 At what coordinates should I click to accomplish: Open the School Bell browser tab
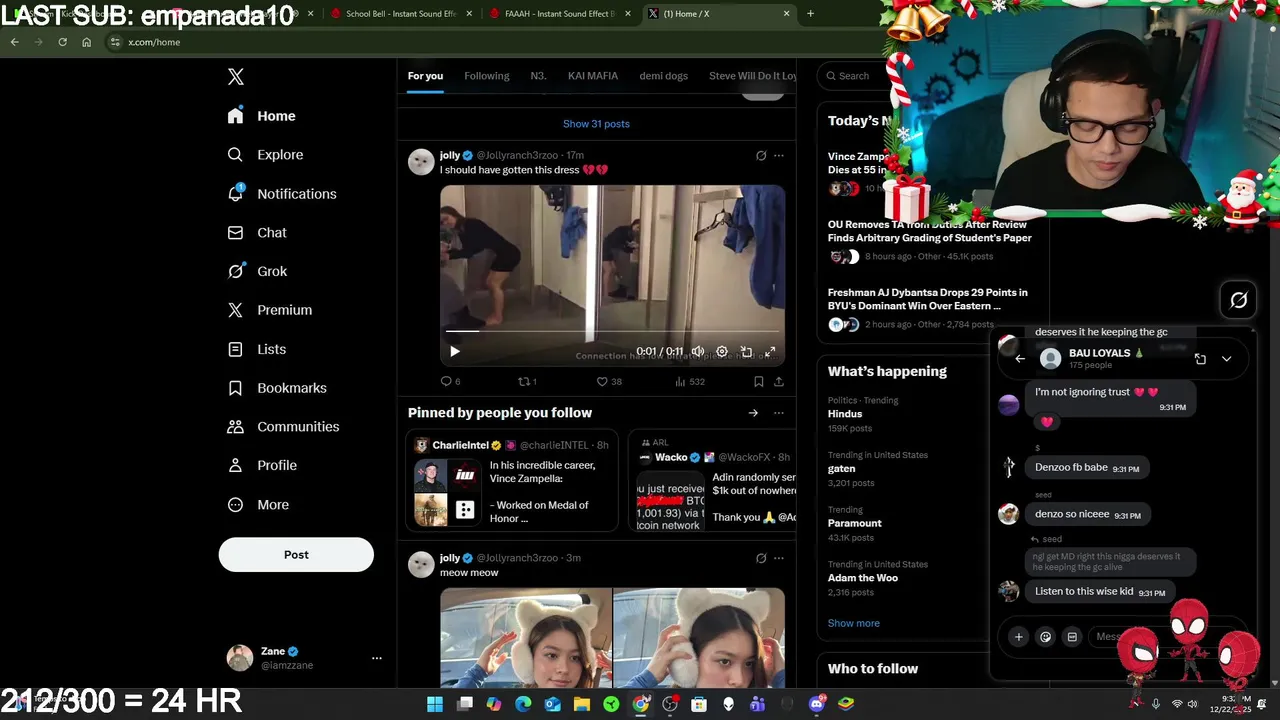[x=400, y=14]
